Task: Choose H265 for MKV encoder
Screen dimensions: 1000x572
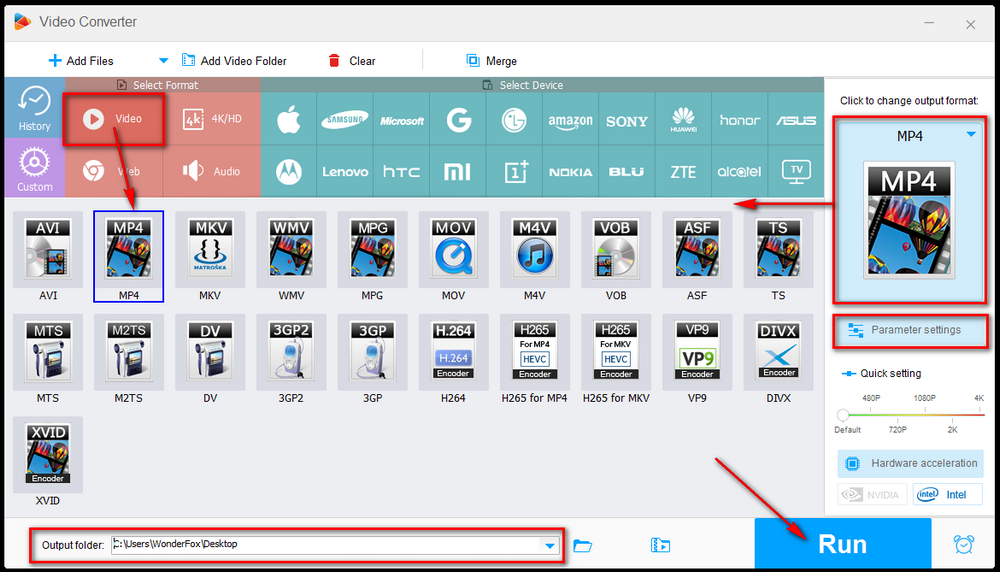Action: coord(616,352)
